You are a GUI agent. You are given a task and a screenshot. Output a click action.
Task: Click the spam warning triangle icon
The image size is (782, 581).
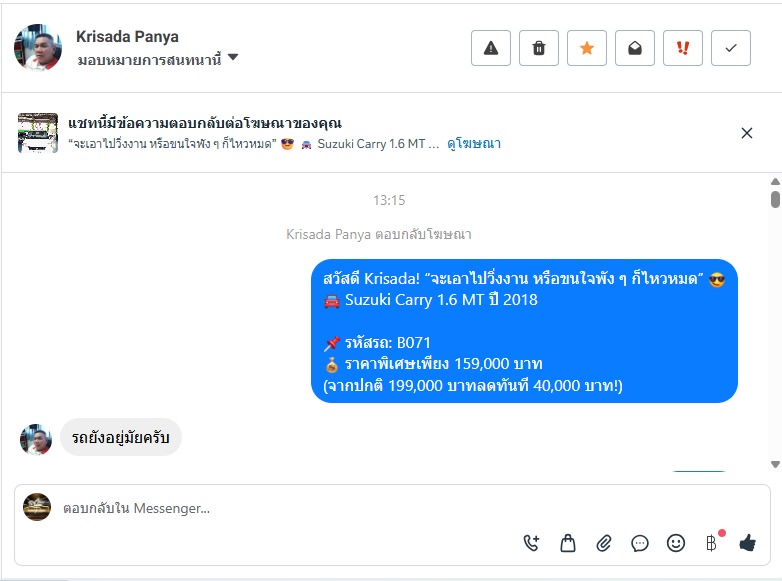tap(491, 48)
